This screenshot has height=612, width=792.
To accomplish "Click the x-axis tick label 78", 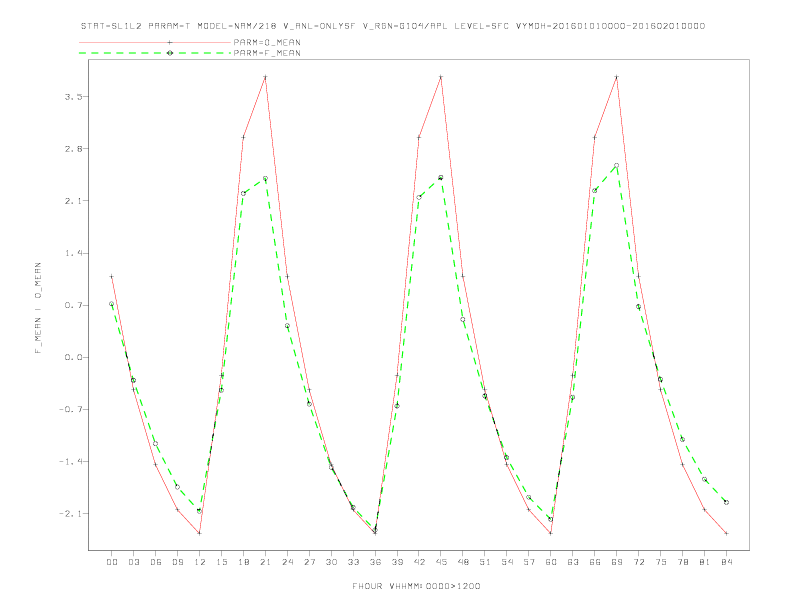I will (682, 562).
